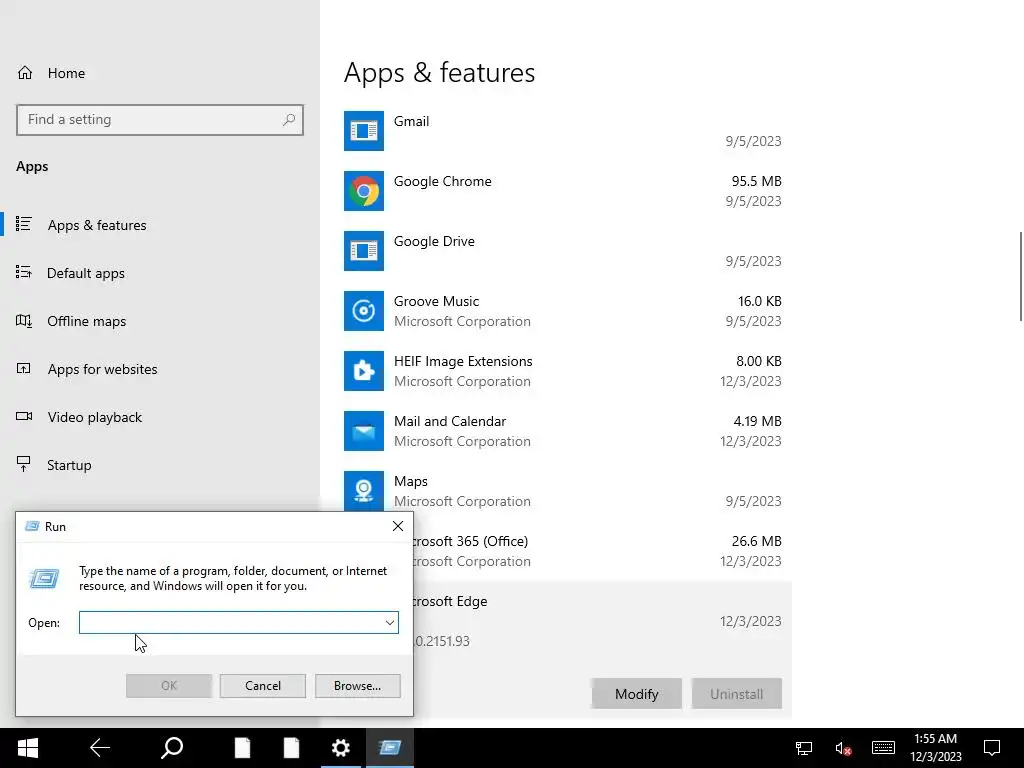Open Apps & features section
The height and width of the screenshot is (768, 1024).
81,225
